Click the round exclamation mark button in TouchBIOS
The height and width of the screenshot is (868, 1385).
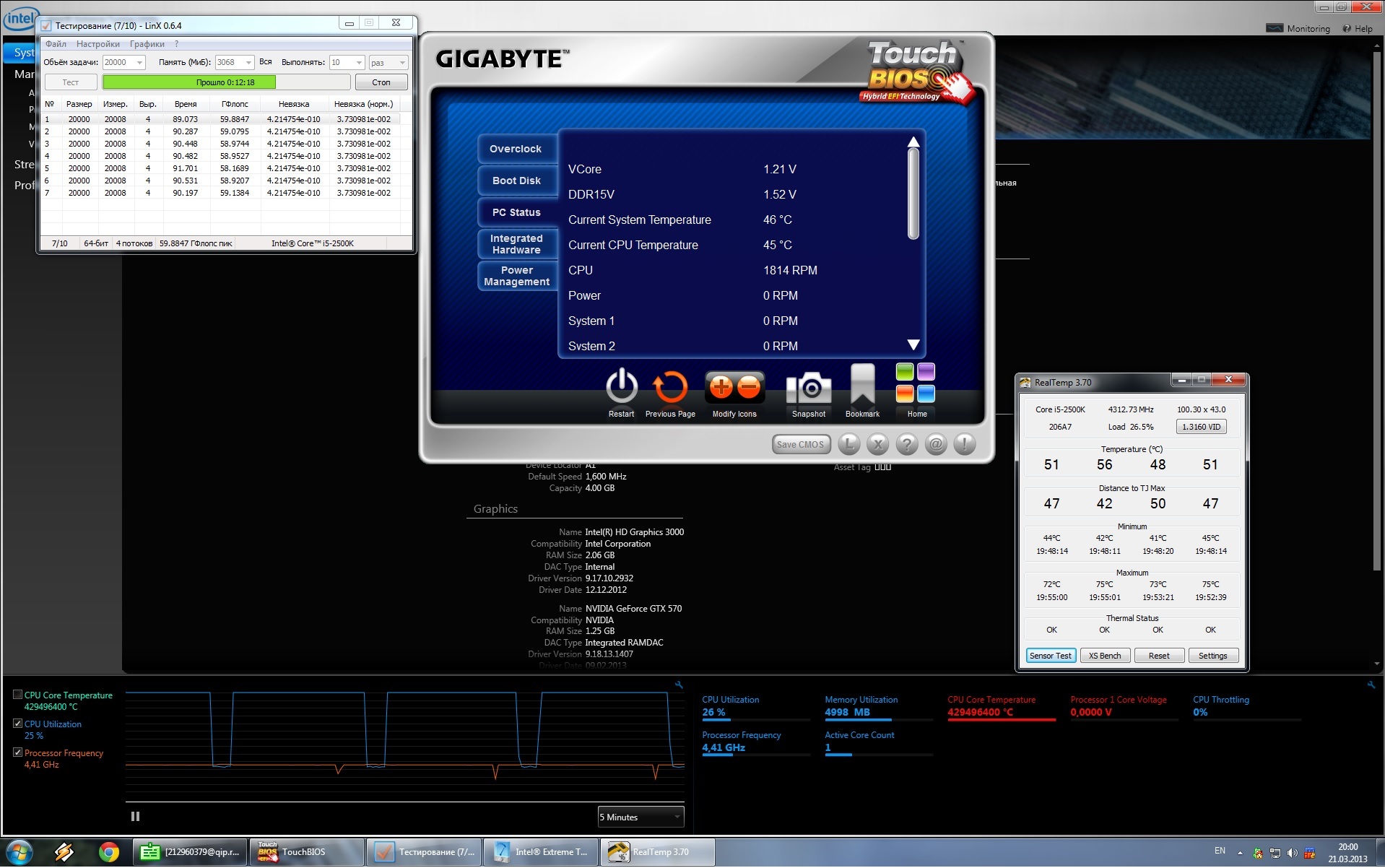[x=965, y=444]
